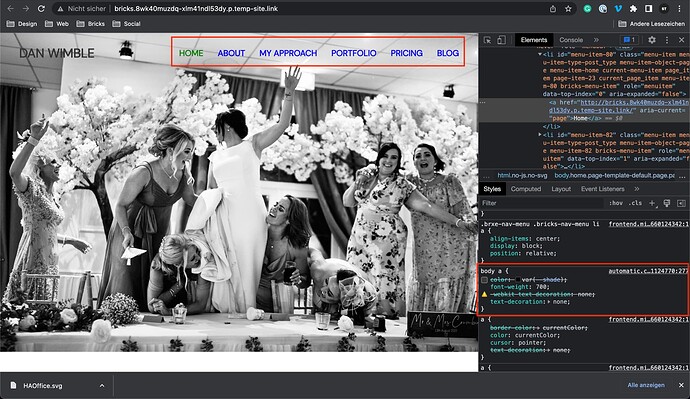
Task: Open the 'Andere Lesezeichen' bookmarks folder
Action: click(x=651, y=24)
